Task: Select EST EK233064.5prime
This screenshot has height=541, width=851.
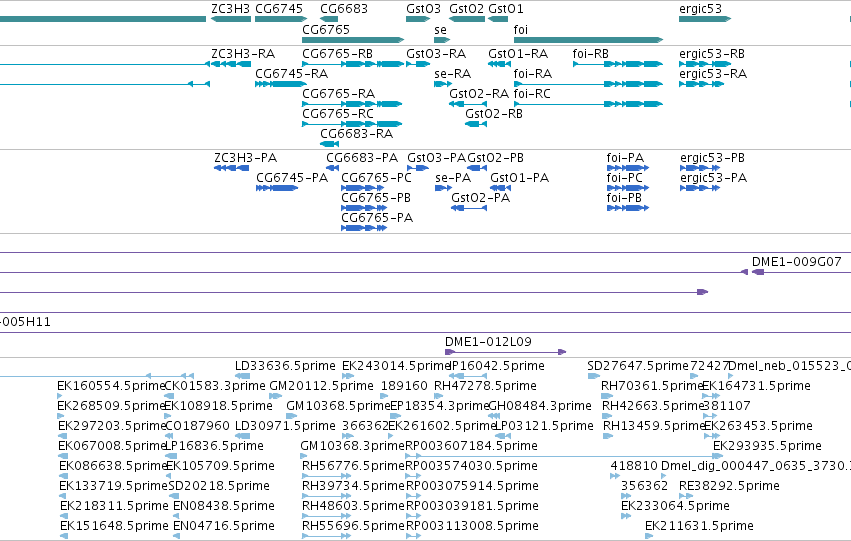Action: point(675,506)
